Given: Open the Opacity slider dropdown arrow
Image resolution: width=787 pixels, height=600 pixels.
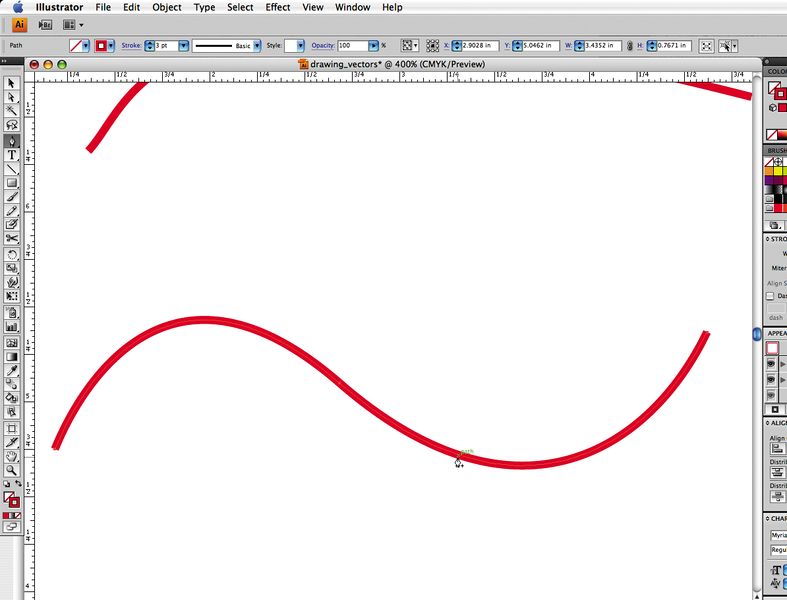Looking at the screenshot, I should tap(374, 46).
